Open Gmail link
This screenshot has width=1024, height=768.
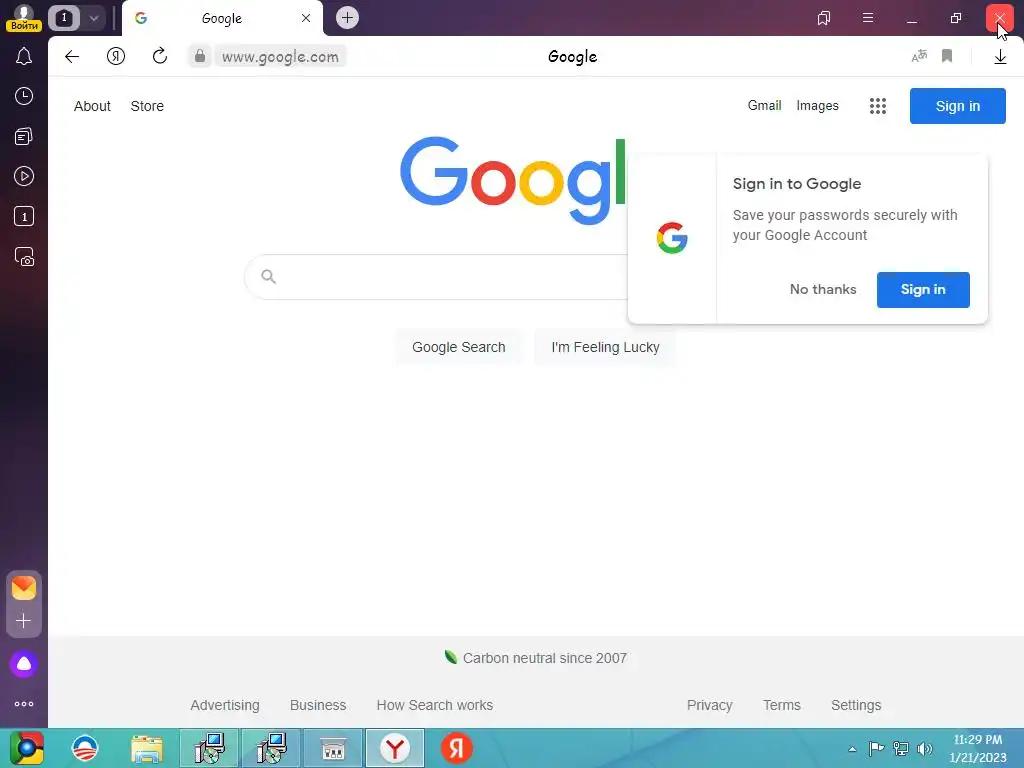(764, 106)
